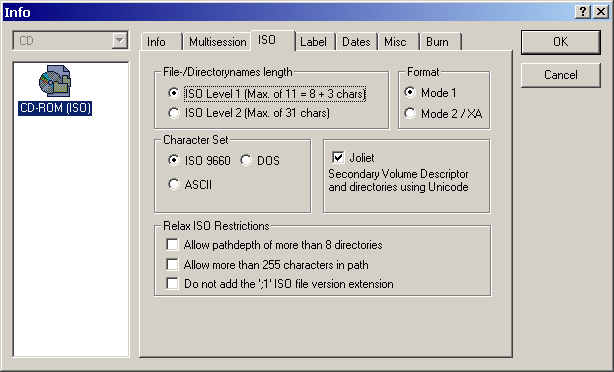Image resolution: width=614 pixels, height=372 pixels.
Task: Close the Info dialog window
Action: point(601,12)
